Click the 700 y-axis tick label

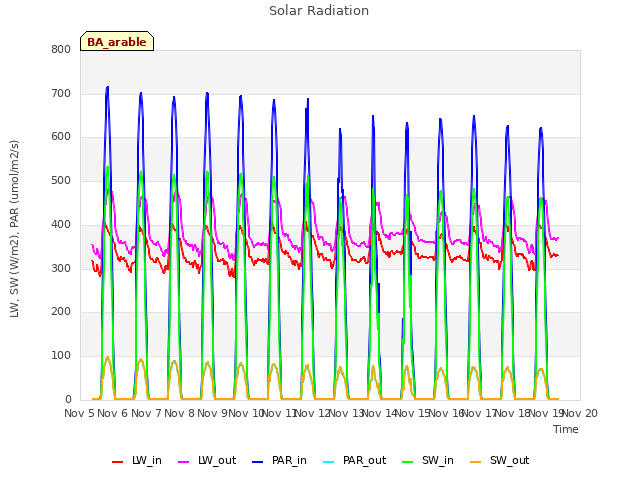click(61, 93)
